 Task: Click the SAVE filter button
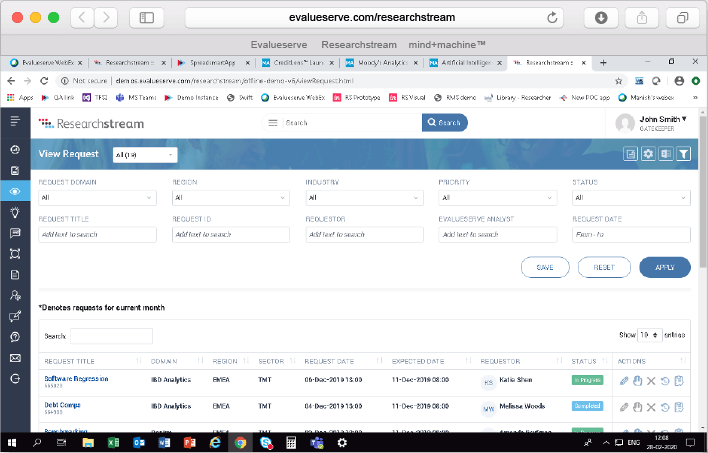[545, 267]
